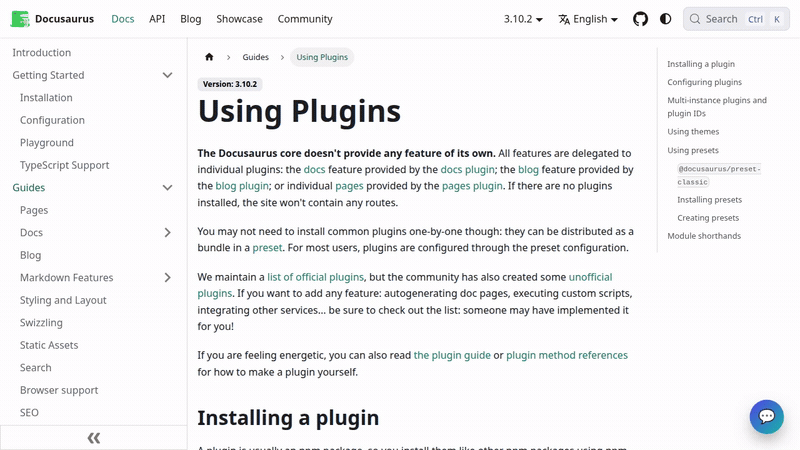Open the Docs navbar item
Screen dimensions: 800x450
click(x=122, y=19)
